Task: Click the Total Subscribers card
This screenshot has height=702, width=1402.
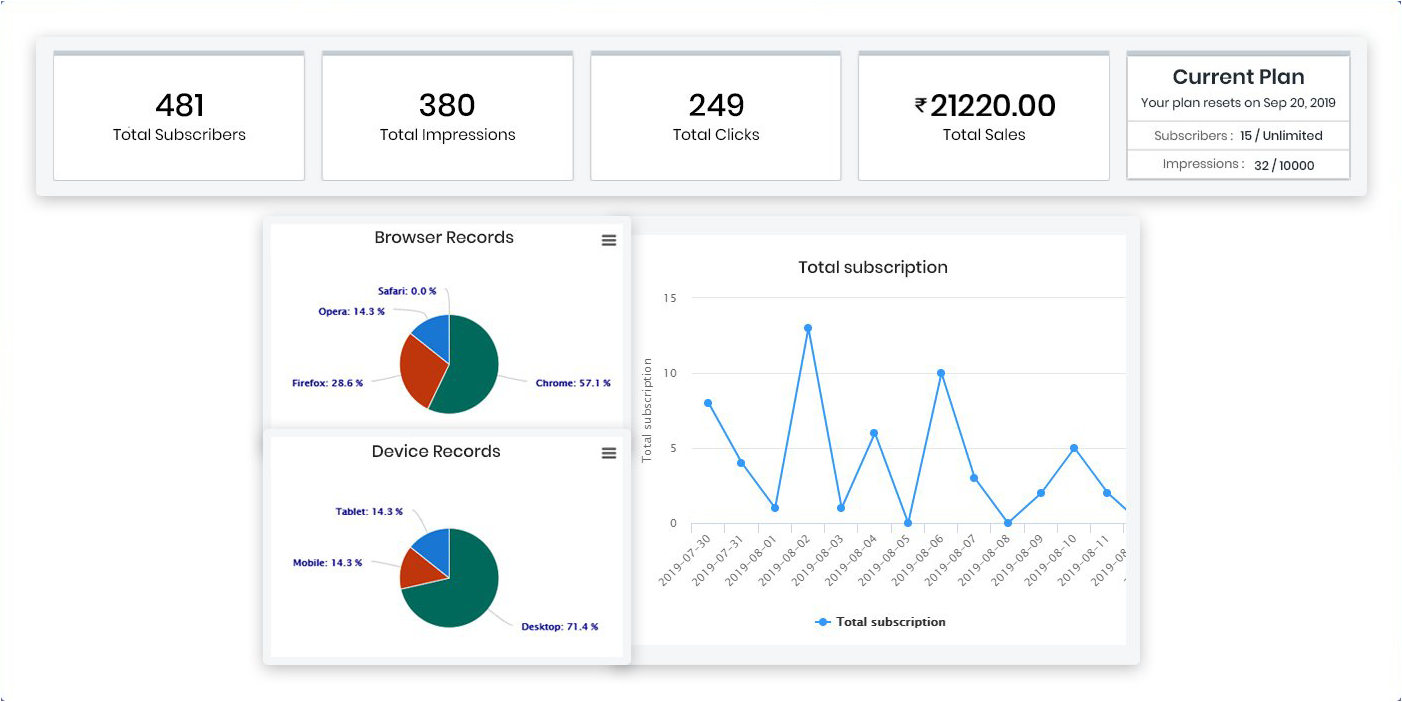Action: [179, 117]
